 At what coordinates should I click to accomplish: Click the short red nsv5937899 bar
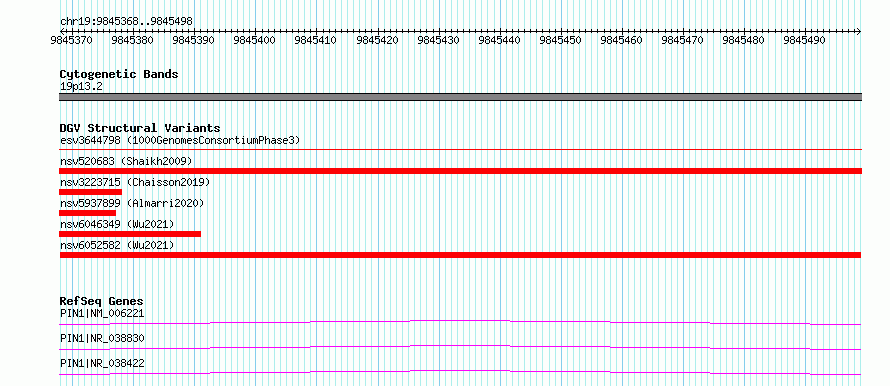(x=87, y=213)
